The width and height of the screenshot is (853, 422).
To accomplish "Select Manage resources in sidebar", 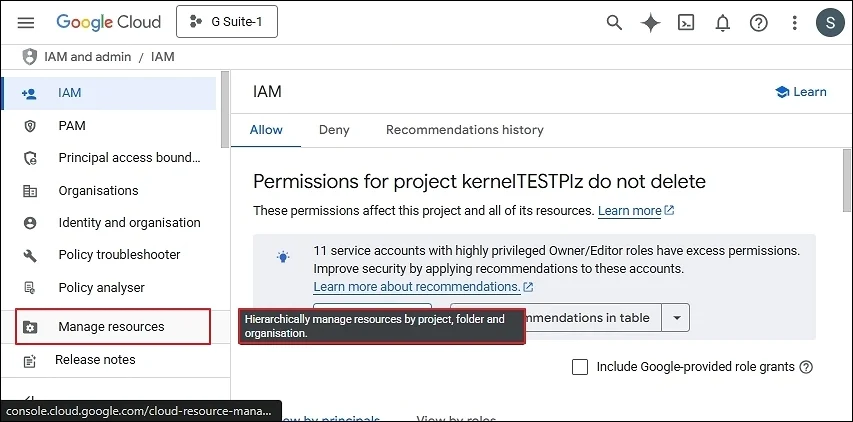I will pyautogui.click(x=113, y=326).
